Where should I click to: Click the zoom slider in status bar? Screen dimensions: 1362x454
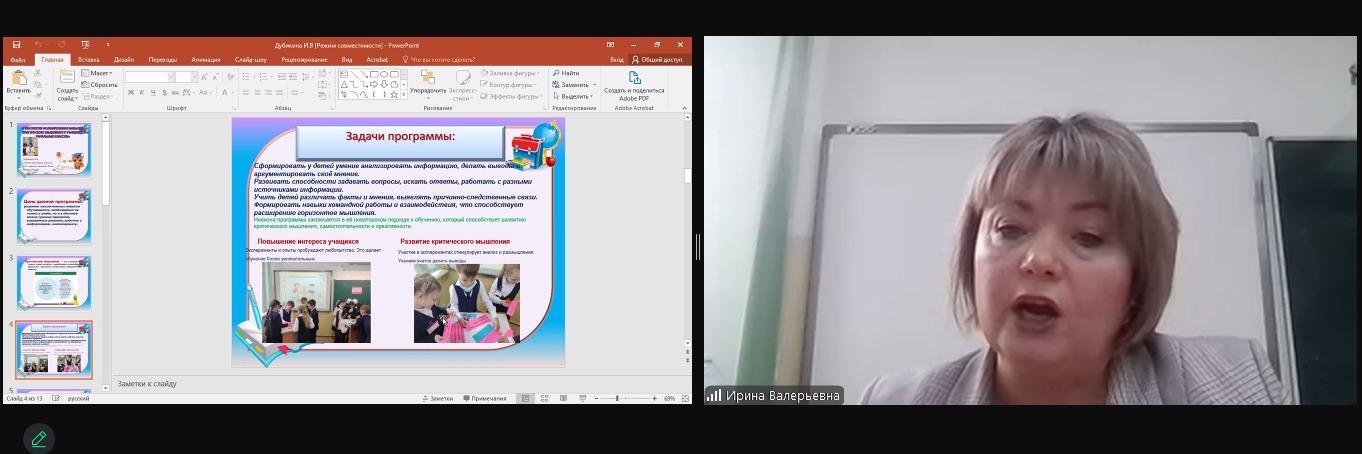pos(617,398)
